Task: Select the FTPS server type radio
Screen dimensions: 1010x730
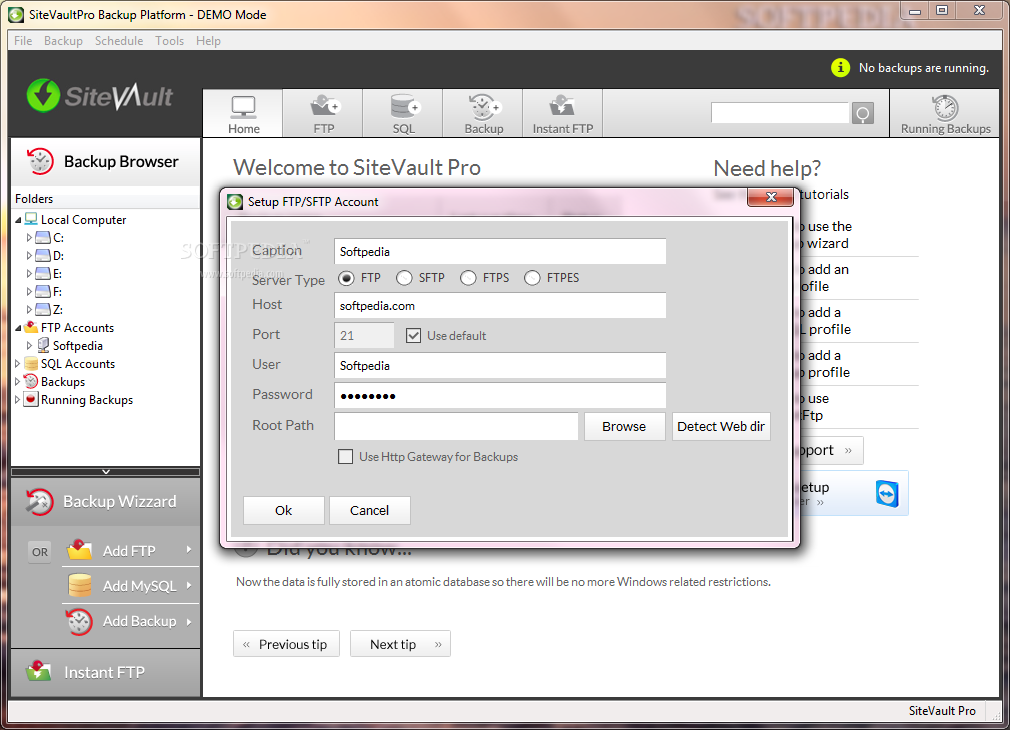Action: [468, 278]
